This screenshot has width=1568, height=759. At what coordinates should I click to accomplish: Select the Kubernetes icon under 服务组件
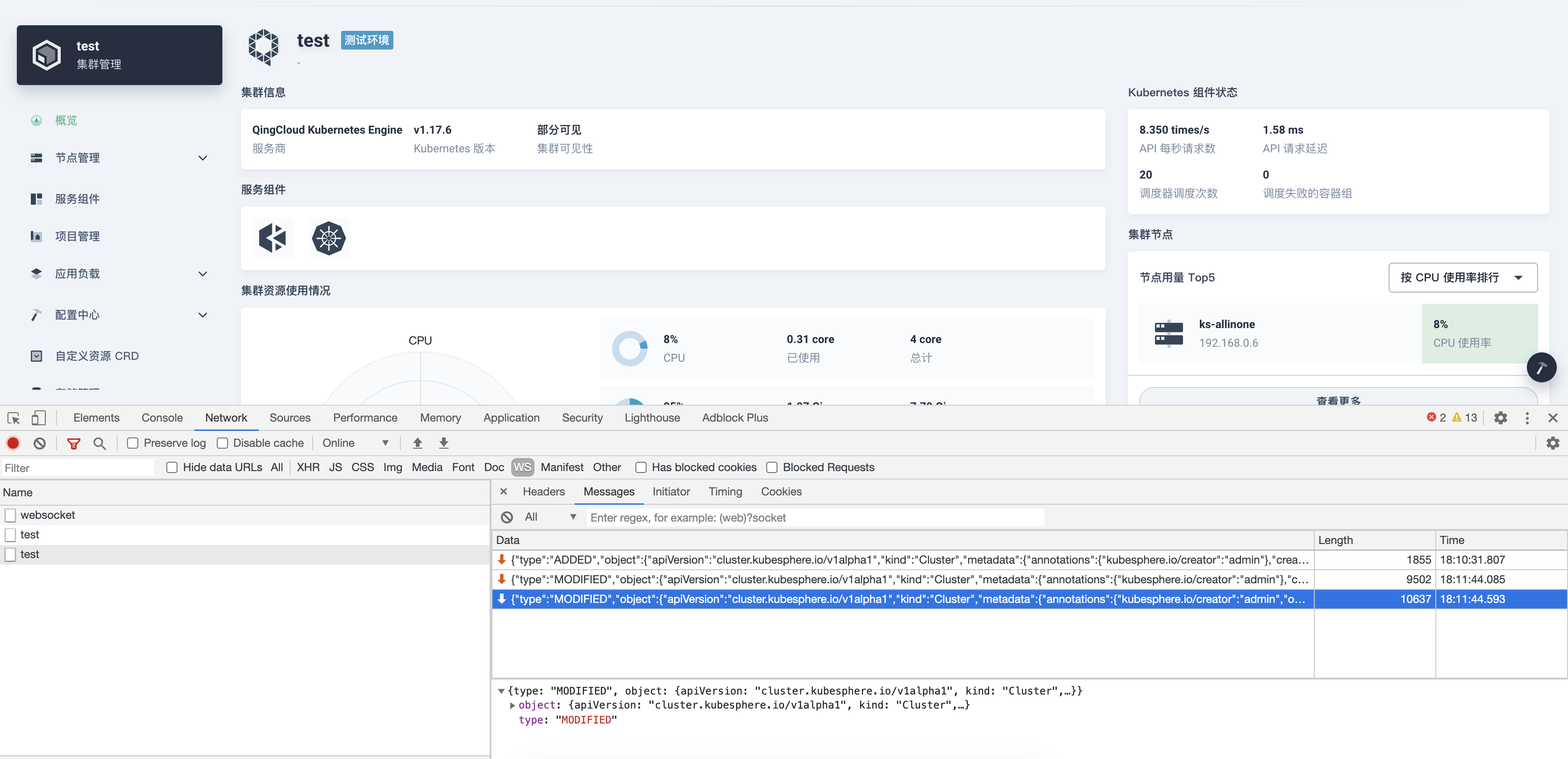(328, 238)
